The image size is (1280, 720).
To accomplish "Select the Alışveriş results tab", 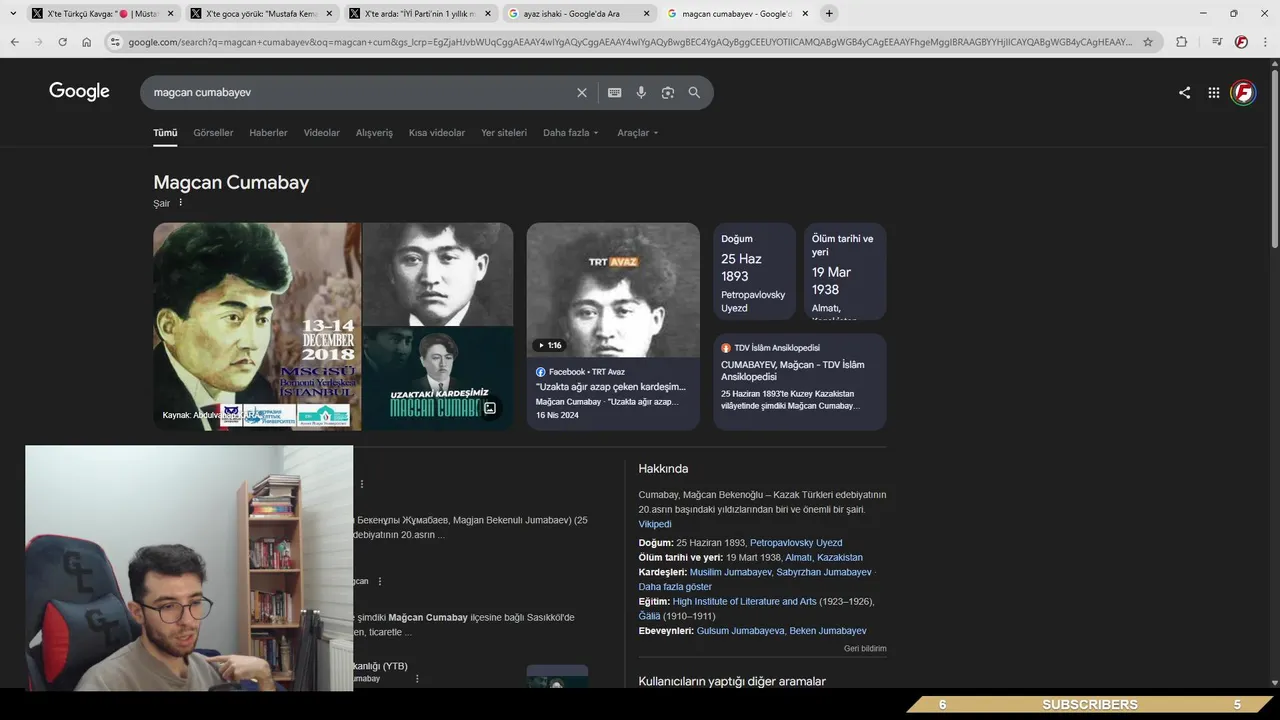I will (374, 132).
